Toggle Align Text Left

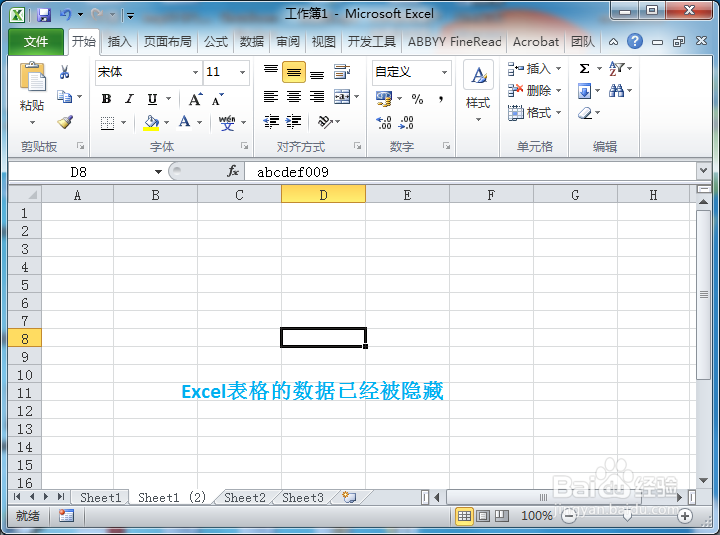coord(271,97)
